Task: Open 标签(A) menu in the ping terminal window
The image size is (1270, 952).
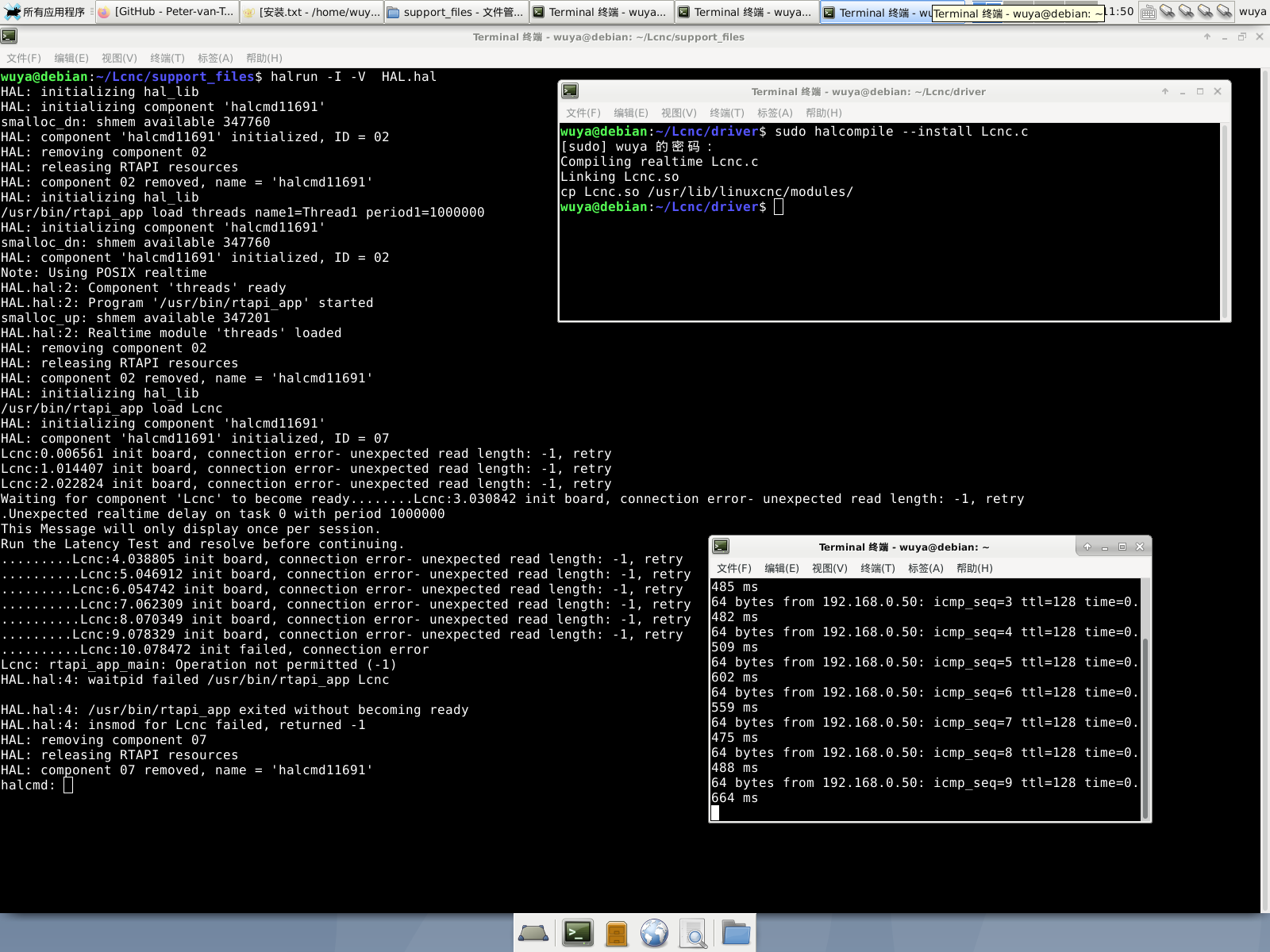Action: coord(926,568)
